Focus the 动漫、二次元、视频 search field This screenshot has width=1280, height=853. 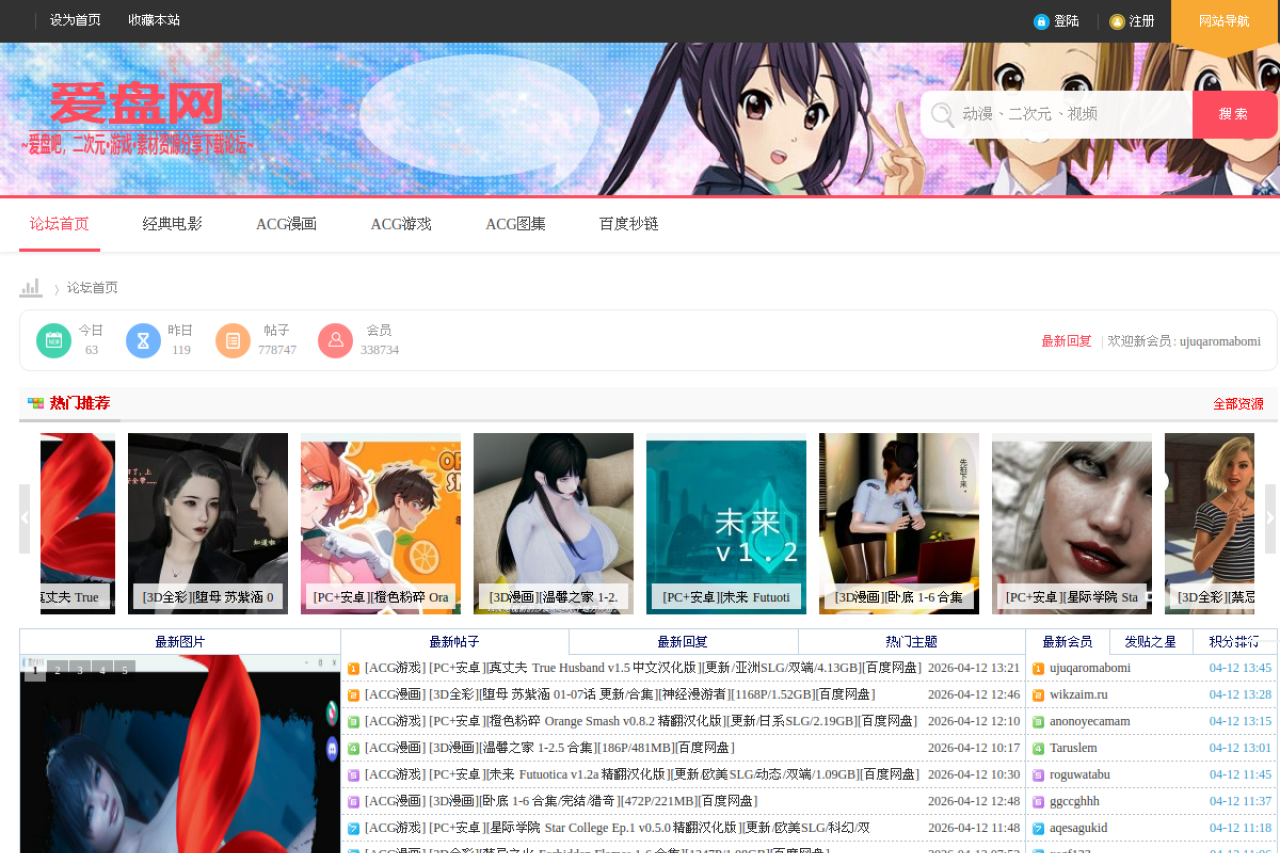pyautogui.click(x=1070, y=114)
